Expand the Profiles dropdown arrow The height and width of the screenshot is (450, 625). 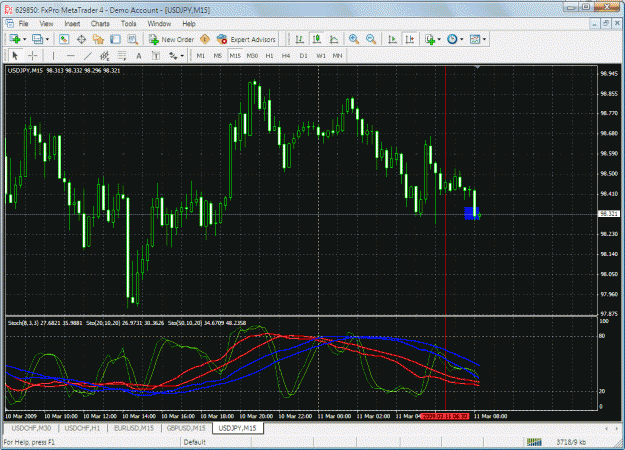click(47, 39)
